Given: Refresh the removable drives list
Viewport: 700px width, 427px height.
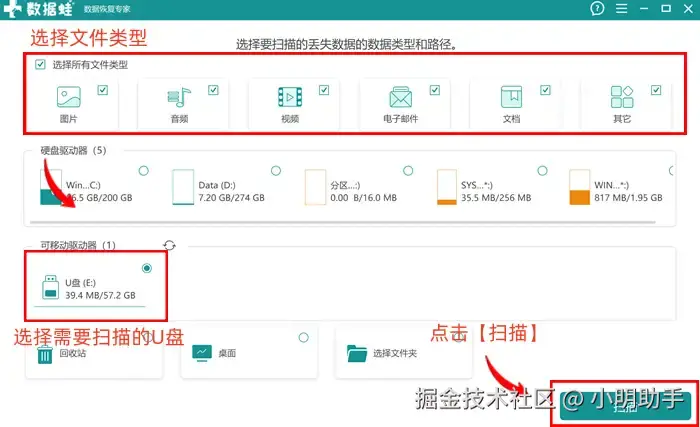Looking at the screenshot, I should (x=169, y=245).
